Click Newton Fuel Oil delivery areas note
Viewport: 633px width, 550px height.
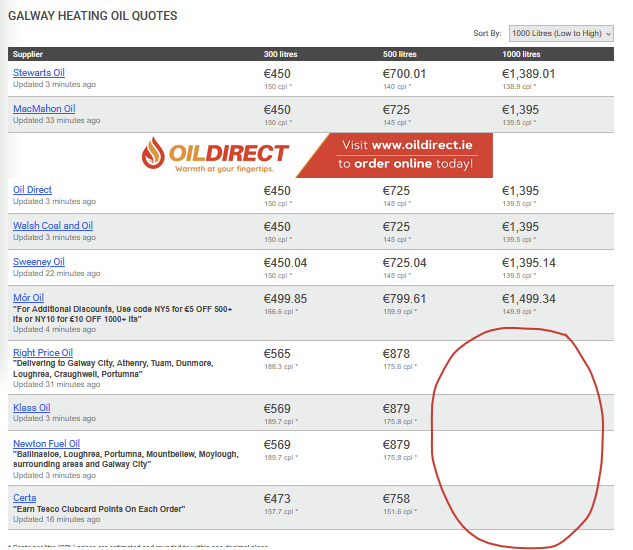point(126,459)
